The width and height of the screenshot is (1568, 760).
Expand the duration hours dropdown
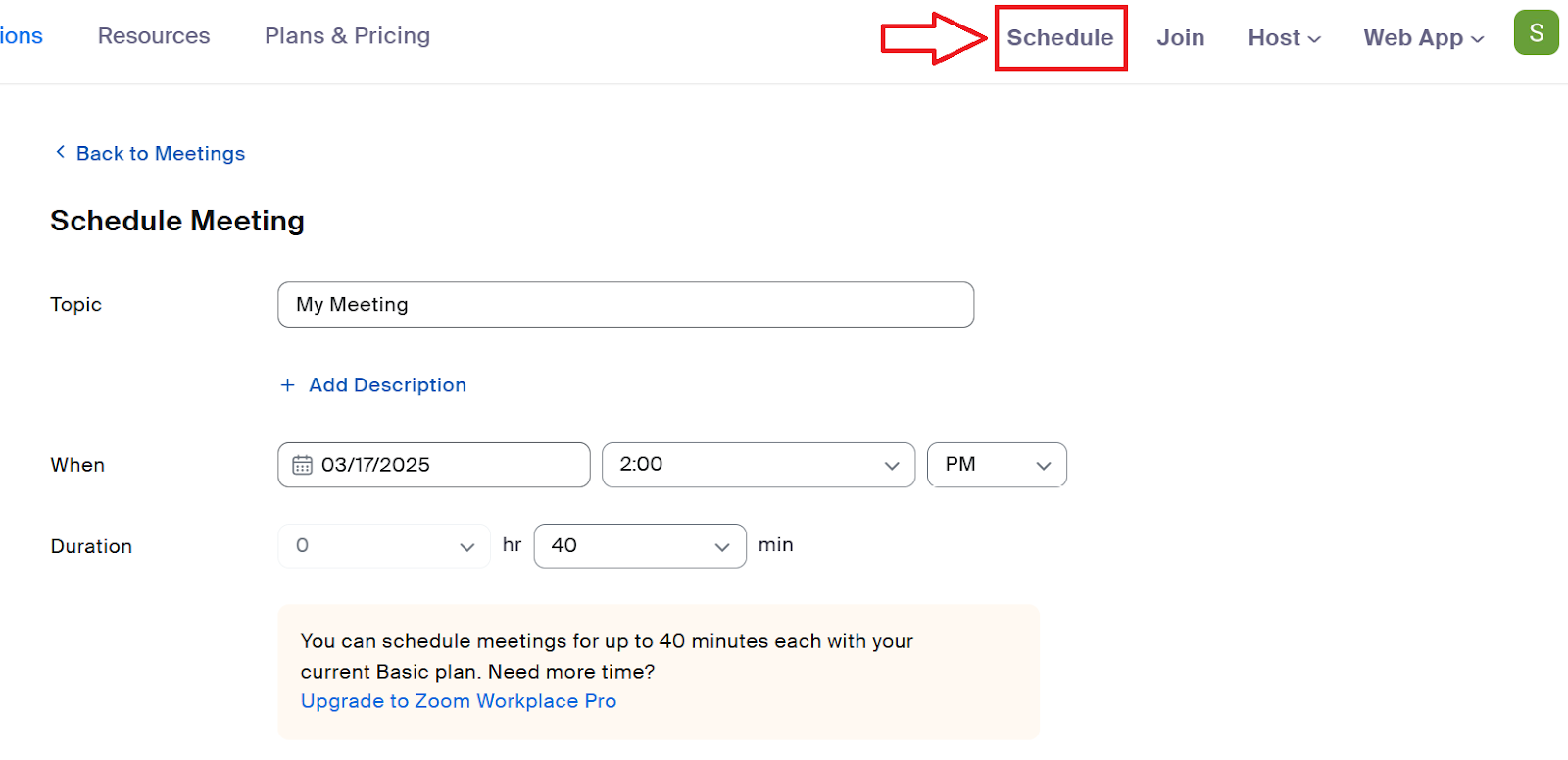(x=383, y=546)
